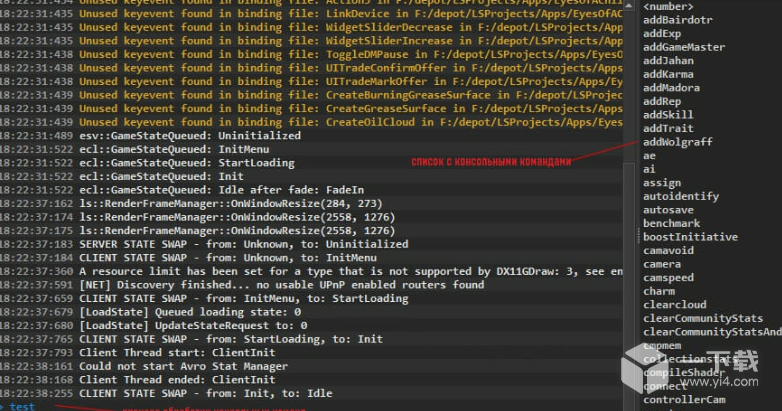This screenshot has height=411, width=782.
Task: Click the benchmark command entry
Action: click(x=671, y=223)
